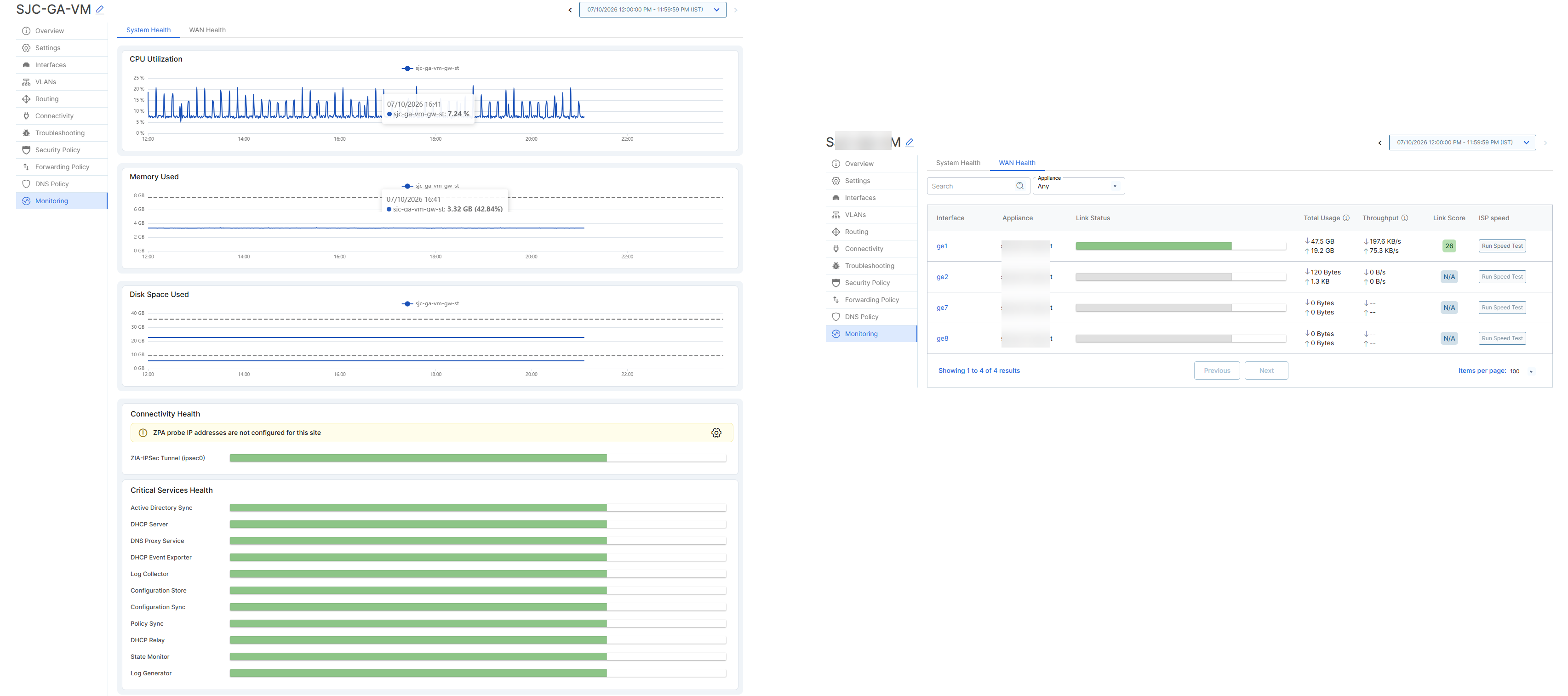Click the edit pencil next to SJC-GA-VM
Screen dimensions: 1568x696
(x=100, y=10)
